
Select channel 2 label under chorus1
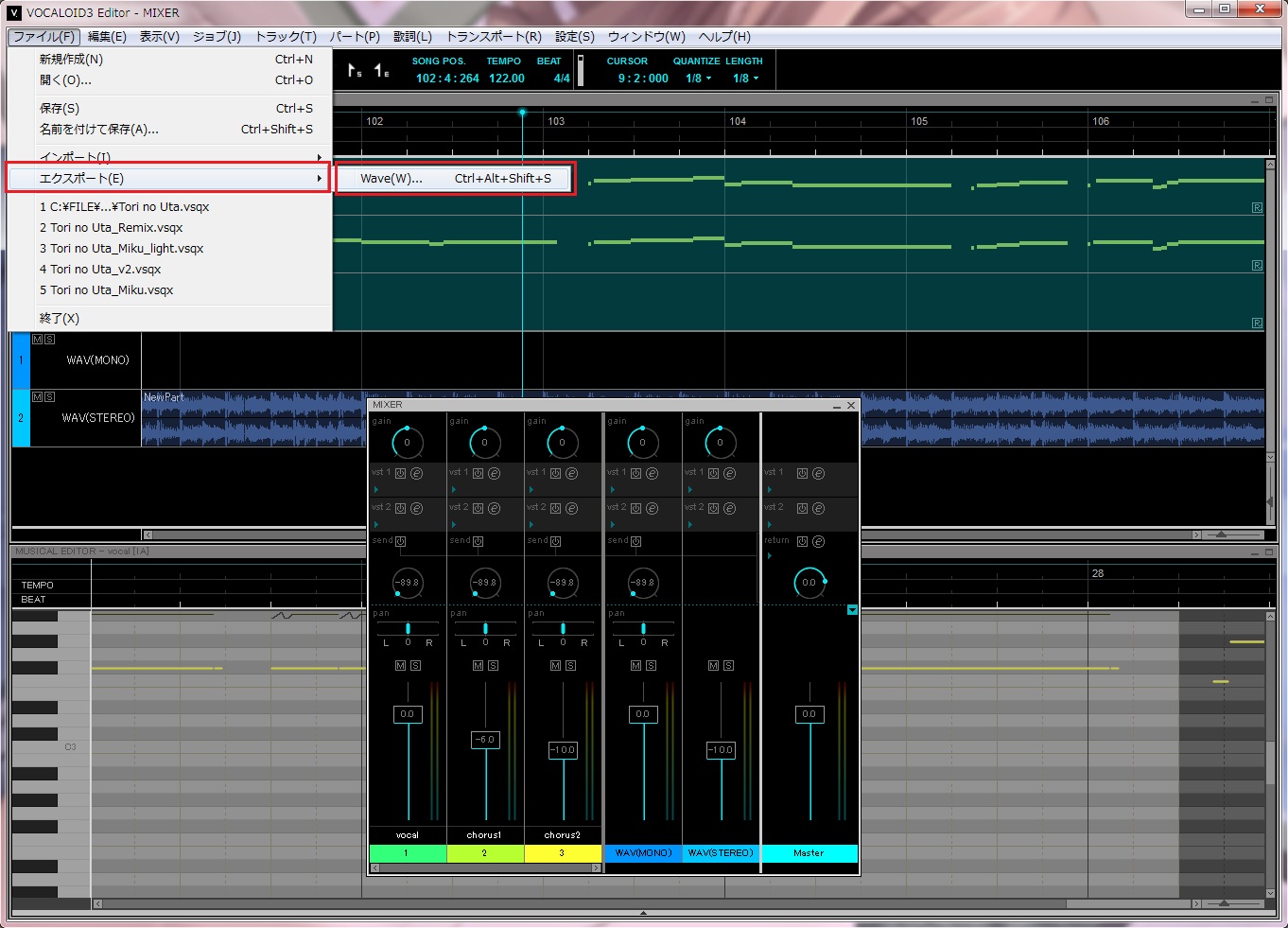[484, 853]
